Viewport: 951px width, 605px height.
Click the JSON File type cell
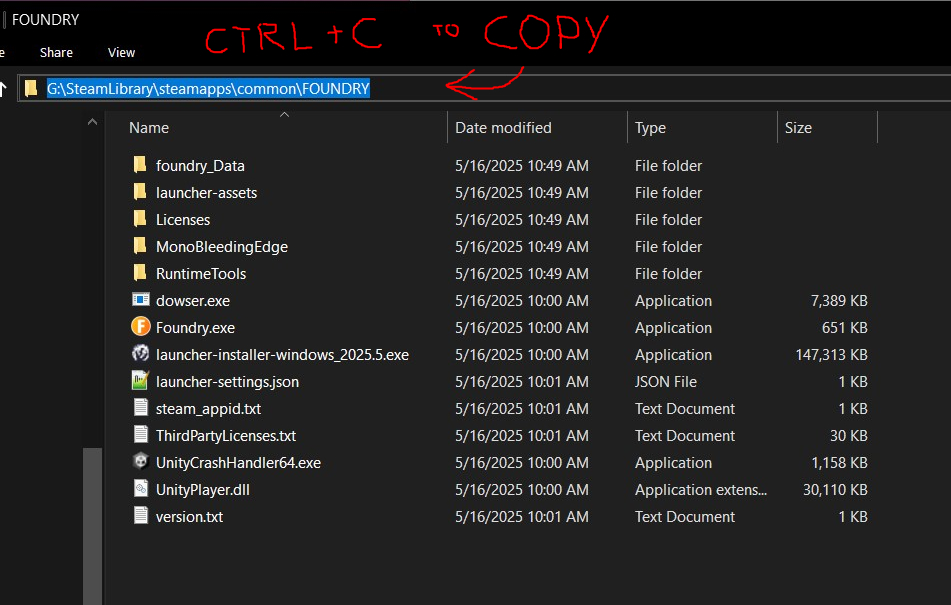[x=666, y=382]
